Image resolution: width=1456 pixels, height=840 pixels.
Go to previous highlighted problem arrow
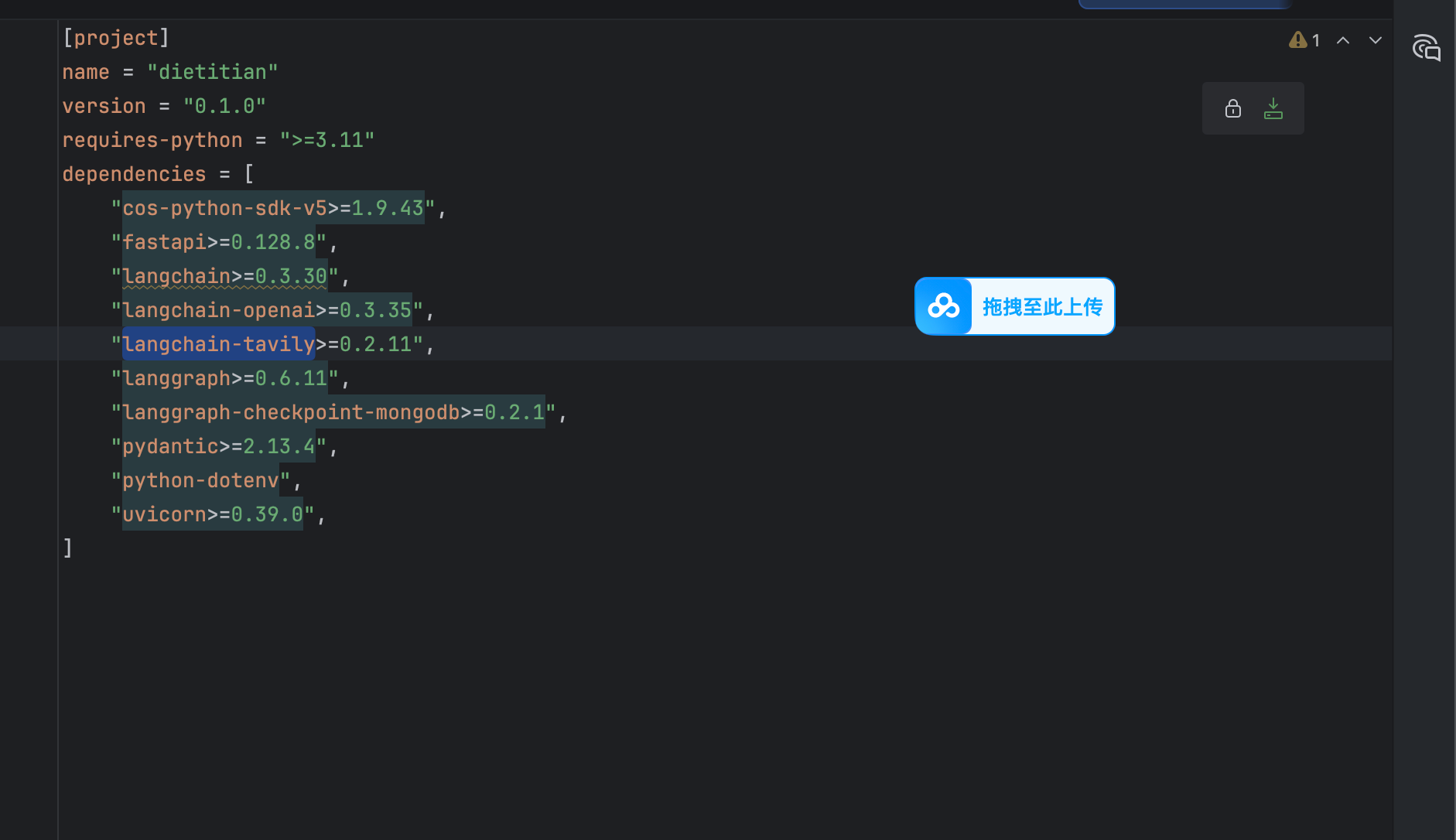pos(1343,40)
